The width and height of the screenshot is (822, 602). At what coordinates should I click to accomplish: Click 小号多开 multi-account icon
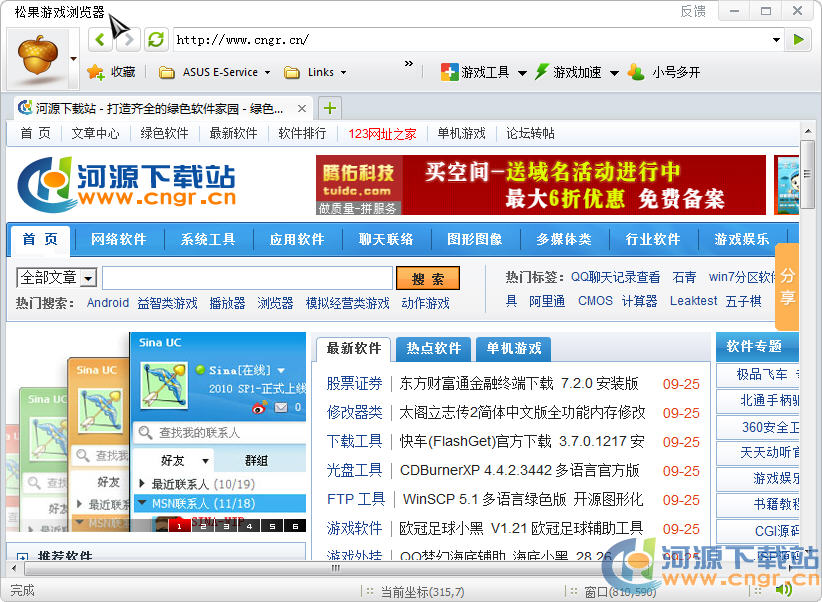coord(636,72)
